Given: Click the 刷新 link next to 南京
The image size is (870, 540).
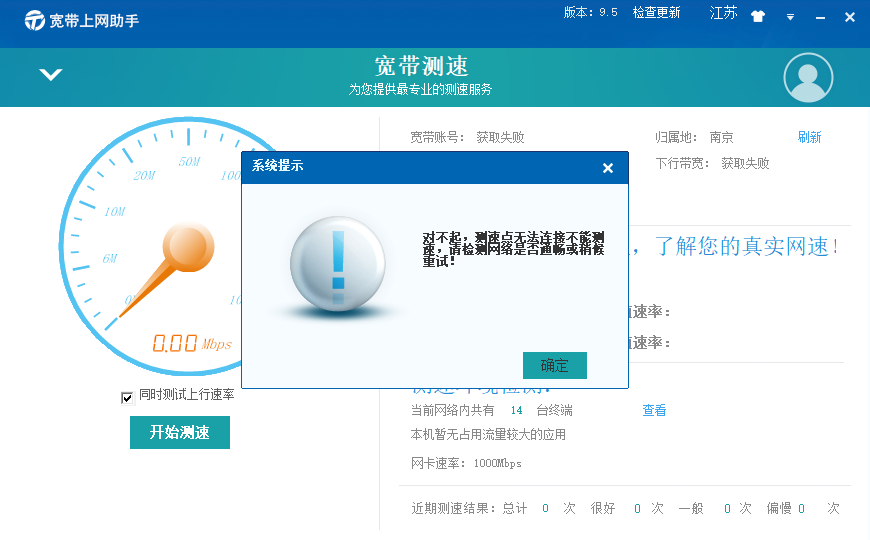Looking at the screenshot, I should [x=809, y=138].
